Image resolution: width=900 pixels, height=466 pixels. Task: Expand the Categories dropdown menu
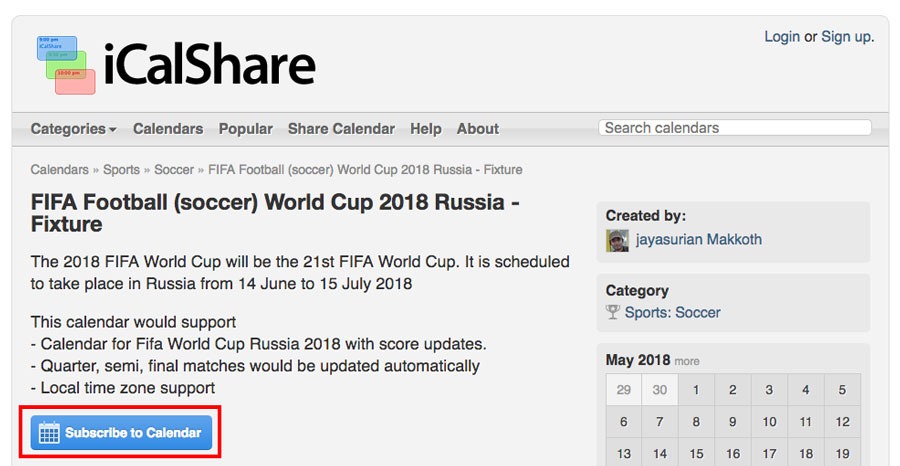(x=73, y=129)
